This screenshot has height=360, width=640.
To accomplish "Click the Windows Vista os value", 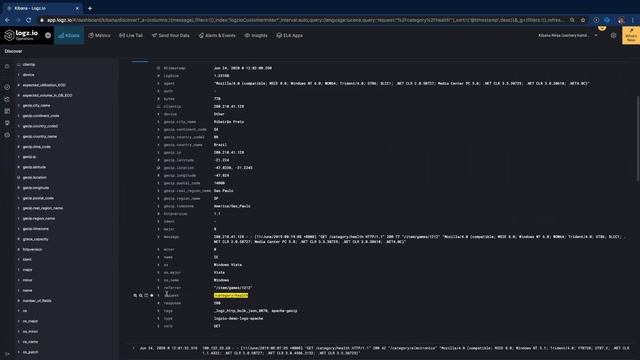I will point(228,265).
